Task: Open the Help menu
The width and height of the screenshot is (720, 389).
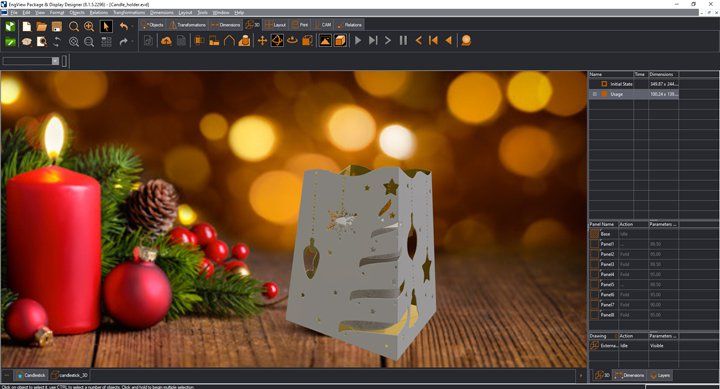Action: point(239,12)
